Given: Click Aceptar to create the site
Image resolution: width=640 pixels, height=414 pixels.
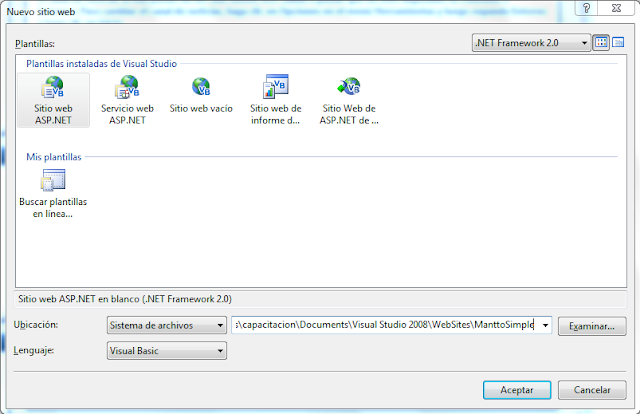Looking at the screenshot, I should 517,390.
